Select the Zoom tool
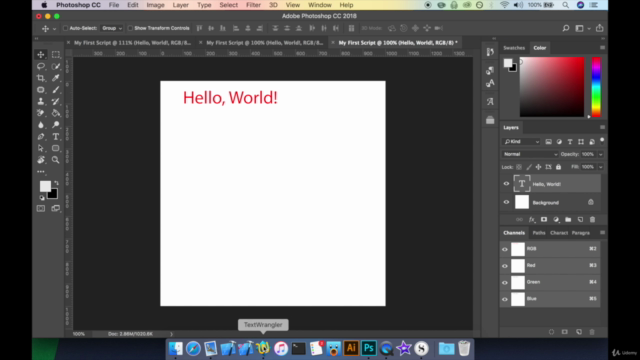The width and height of the screenshot is (640, 360). click(x=56, y=160)
